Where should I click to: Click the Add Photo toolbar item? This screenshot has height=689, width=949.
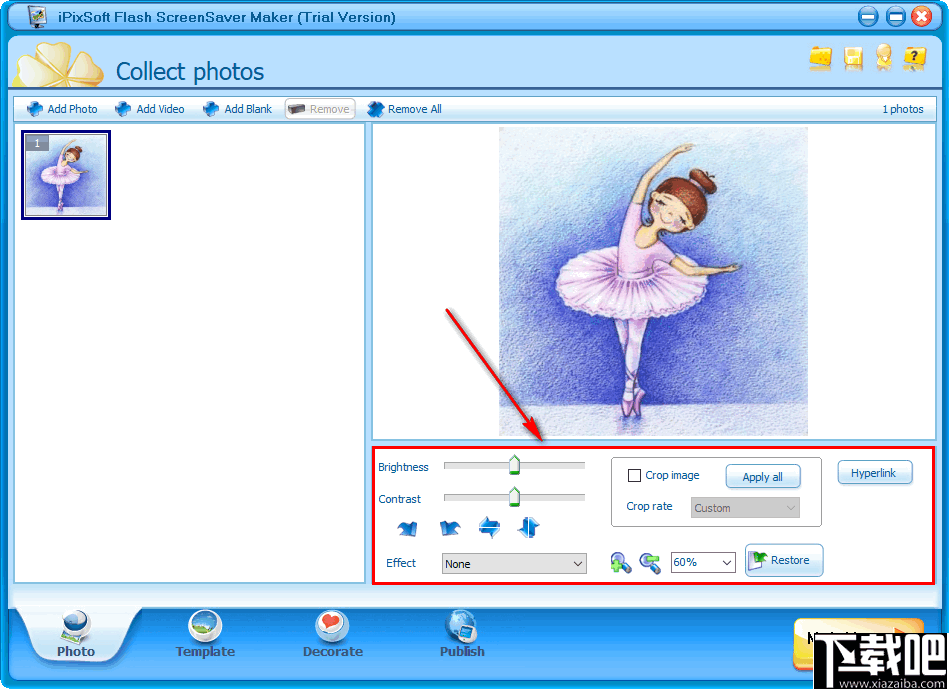point(61,108)
